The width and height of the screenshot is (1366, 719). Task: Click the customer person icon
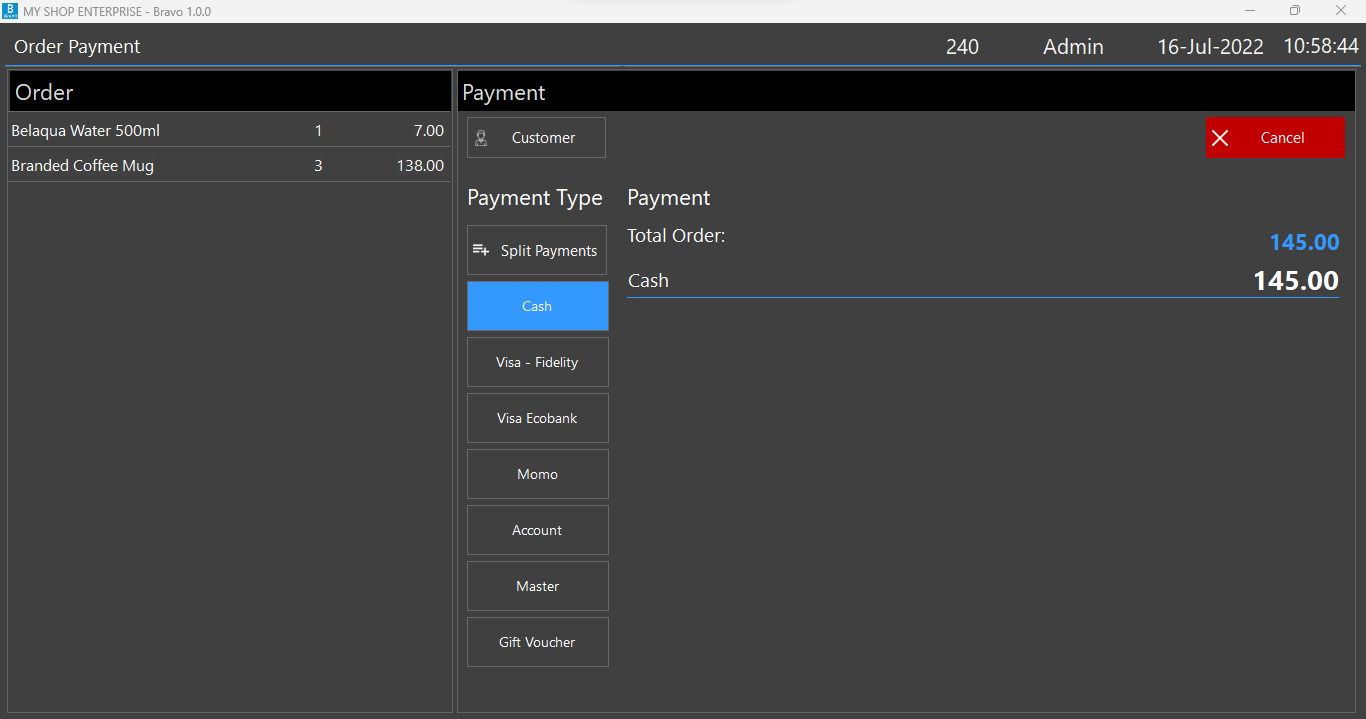(481, 138)
